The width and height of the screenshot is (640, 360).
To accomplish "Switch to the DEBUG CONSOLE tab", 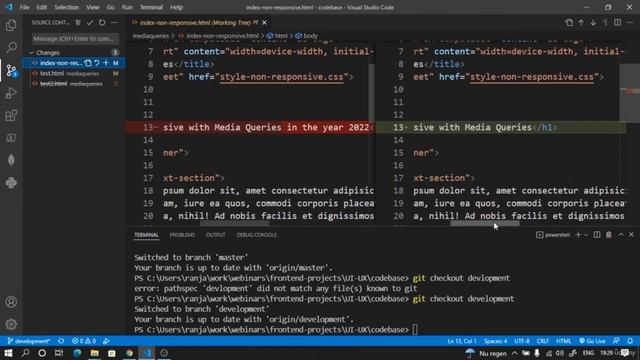I will (x=256, y=235).
